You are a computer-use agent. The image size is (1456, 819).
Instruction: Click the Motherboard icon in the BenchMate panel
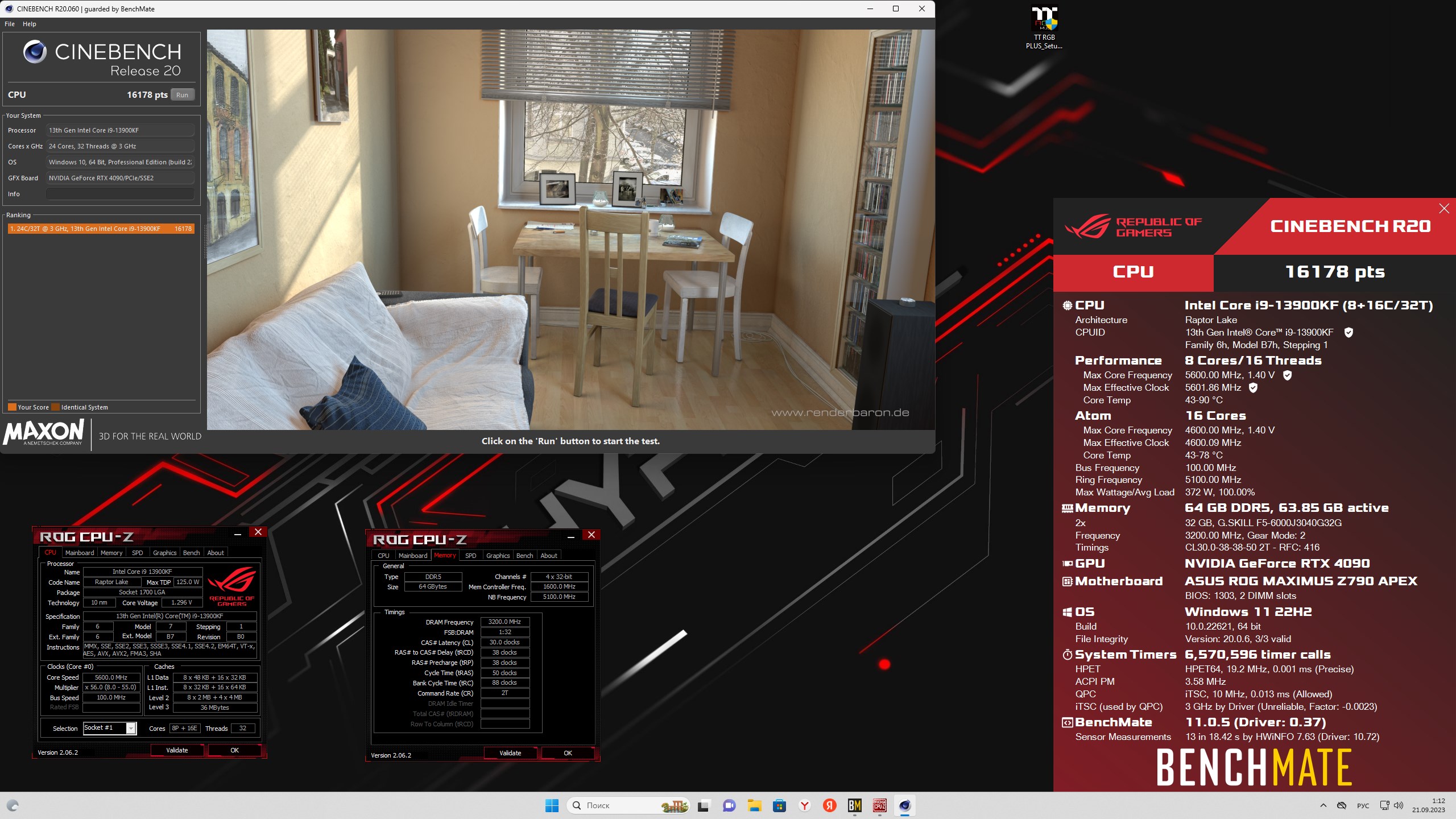[x=1068, y=581]
